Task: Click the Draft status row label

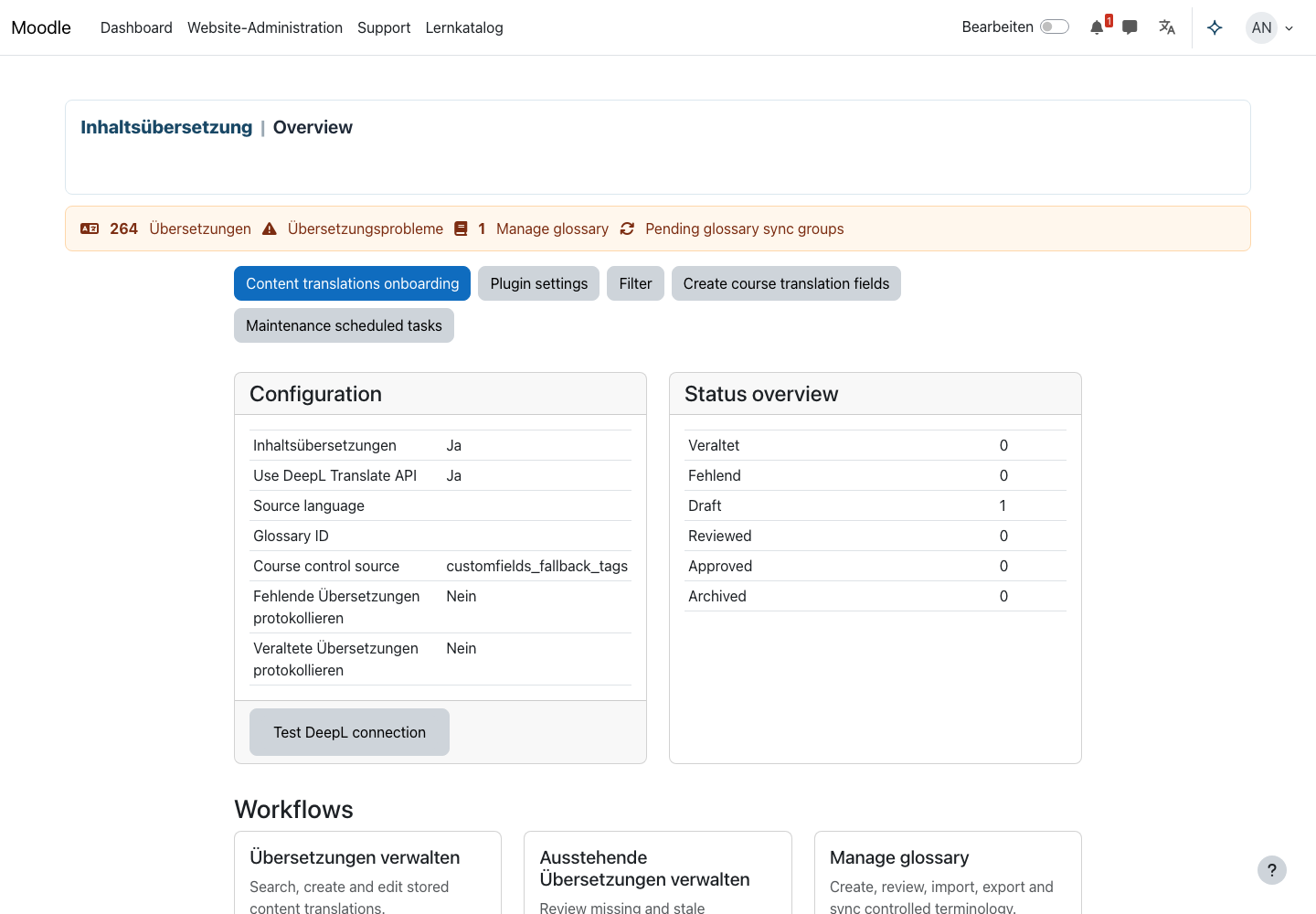Action: pyautogui.click(x=705, y=505)
